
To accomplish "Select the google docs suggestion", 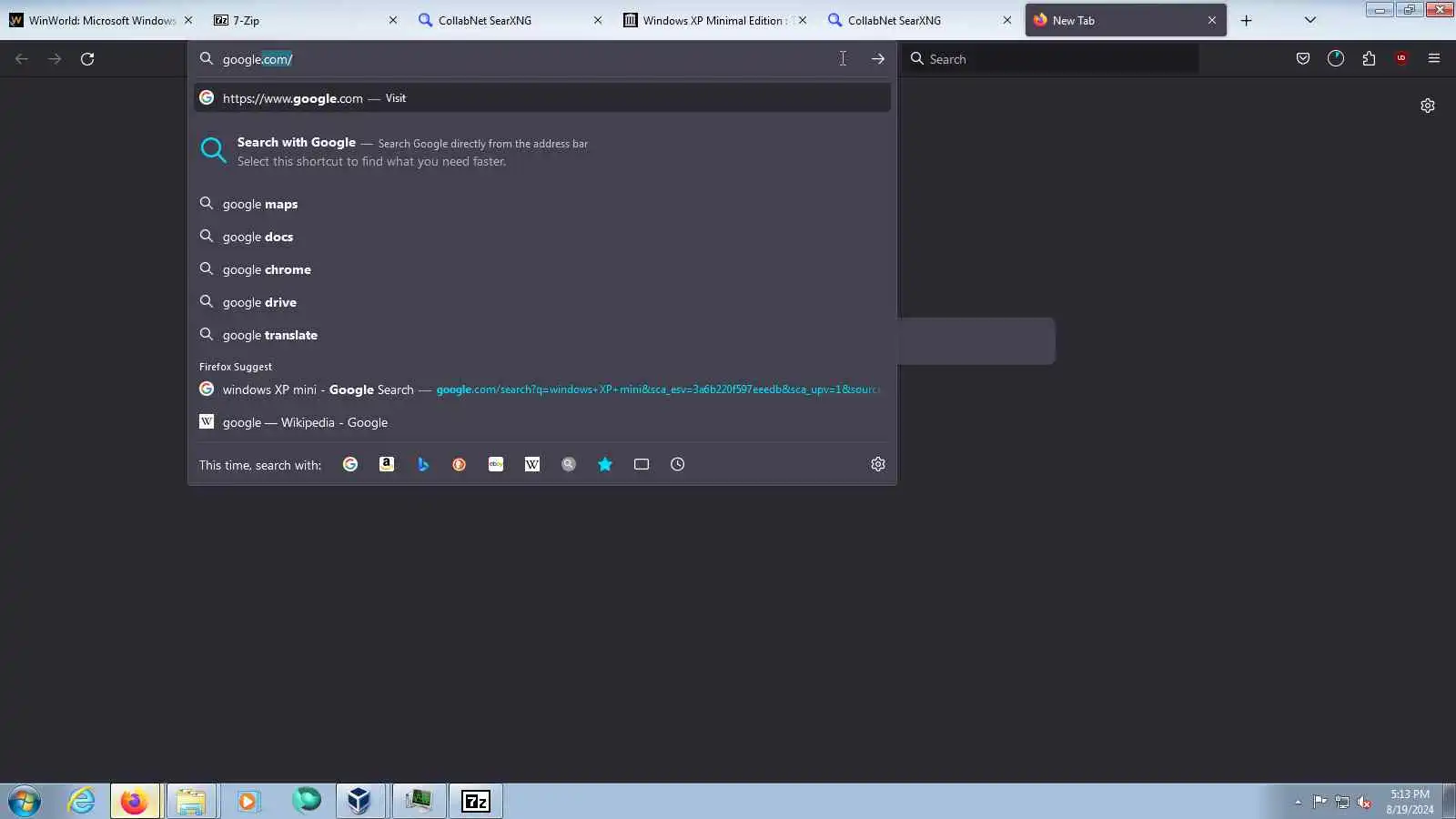I will click(541, 237).
